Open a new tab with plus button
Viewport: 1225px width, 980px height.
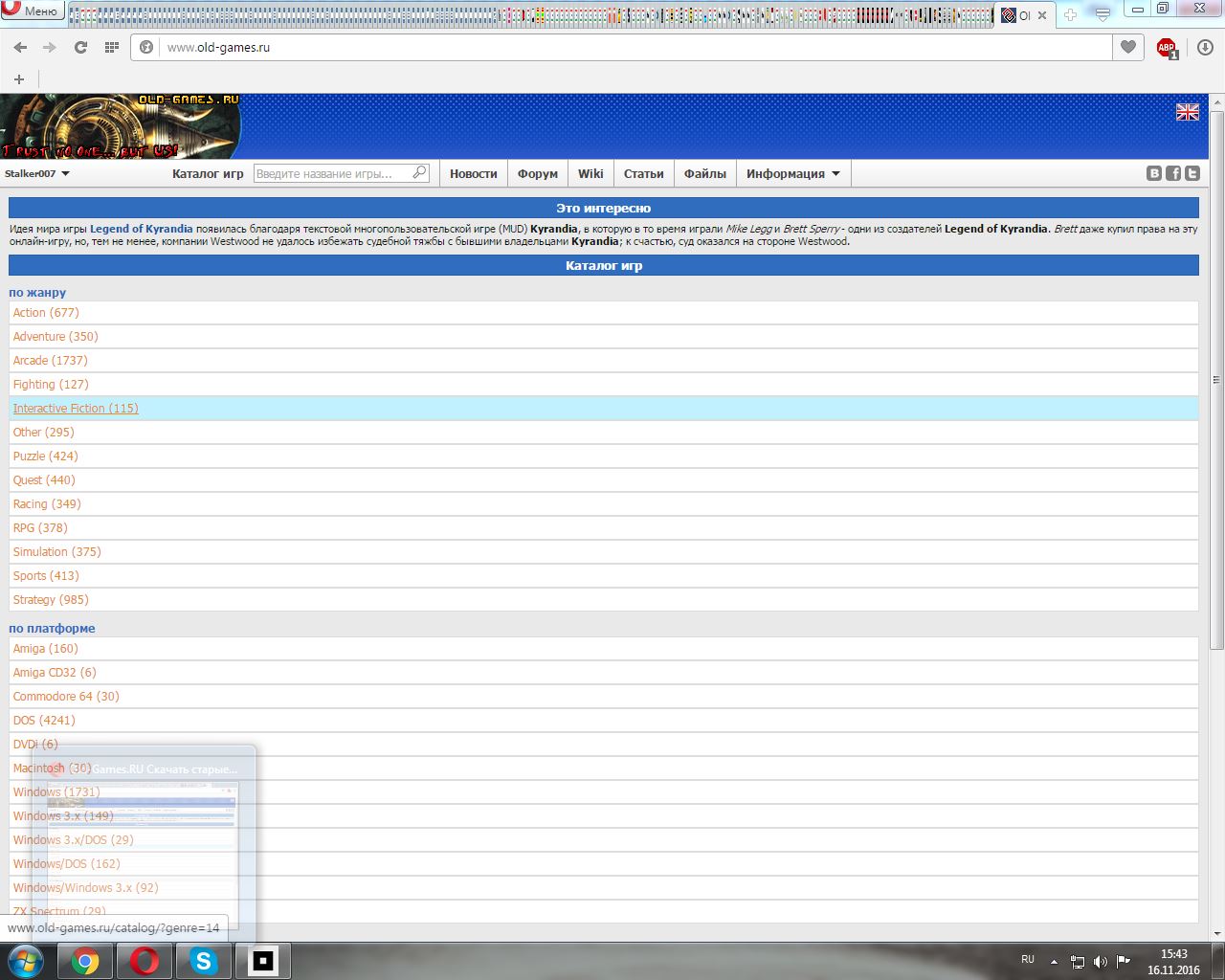[x=1070, y=14]
